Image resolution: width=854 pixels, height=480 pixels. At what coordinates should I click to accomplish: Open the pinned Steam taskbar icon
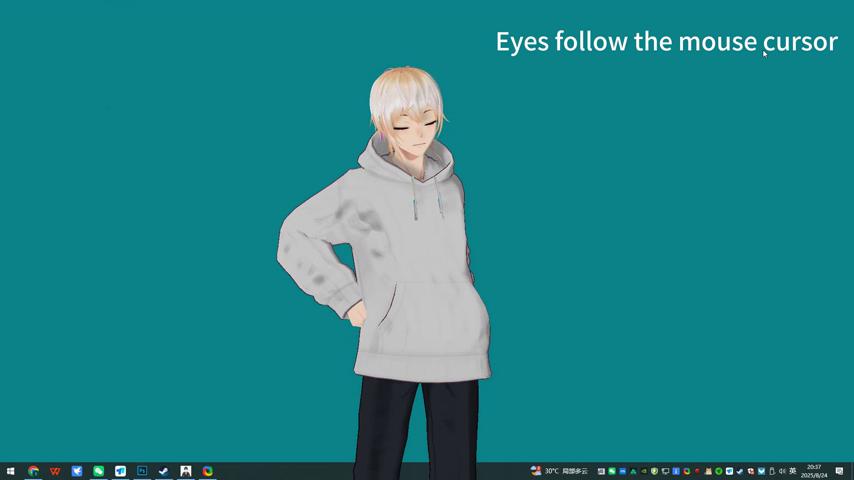pos(163,471)
